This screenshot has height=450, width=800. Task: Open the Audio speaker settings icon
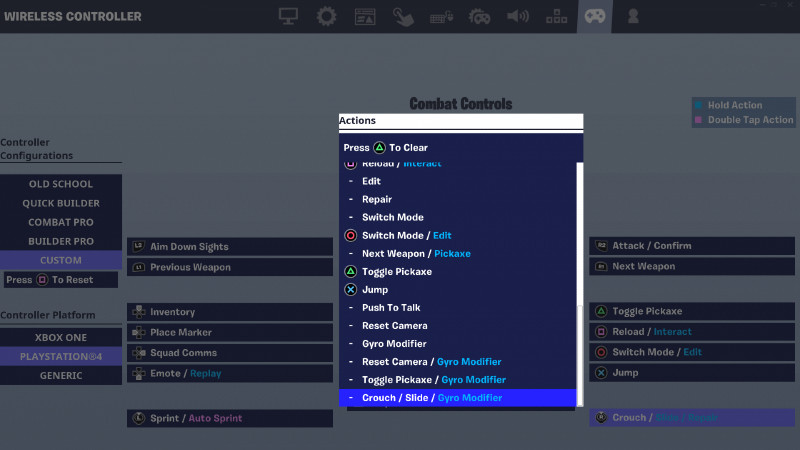coord(518,17)
